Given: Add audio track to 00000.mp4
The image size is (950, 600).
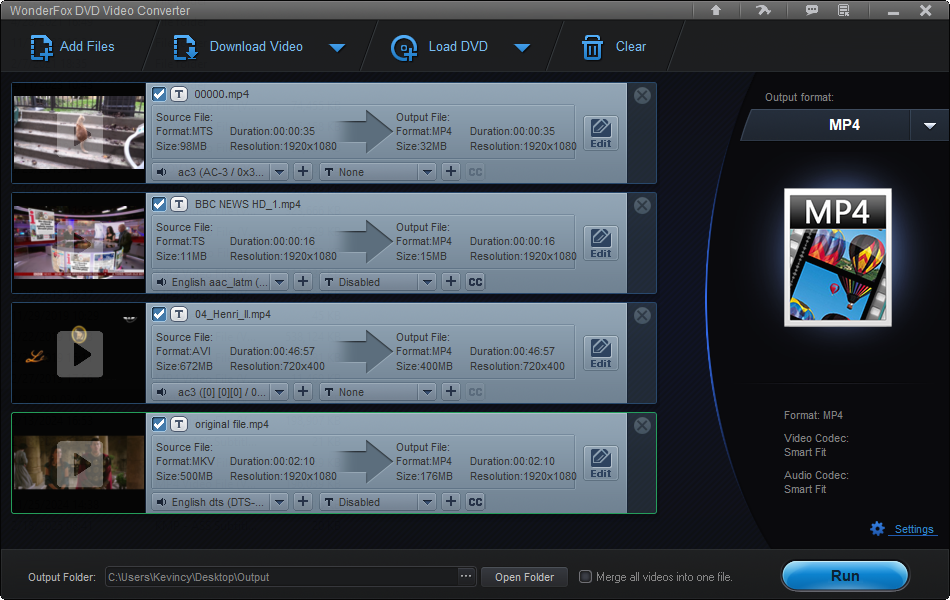Looking at the screenshot, I should pyautogui.click(x=303, y=172).
